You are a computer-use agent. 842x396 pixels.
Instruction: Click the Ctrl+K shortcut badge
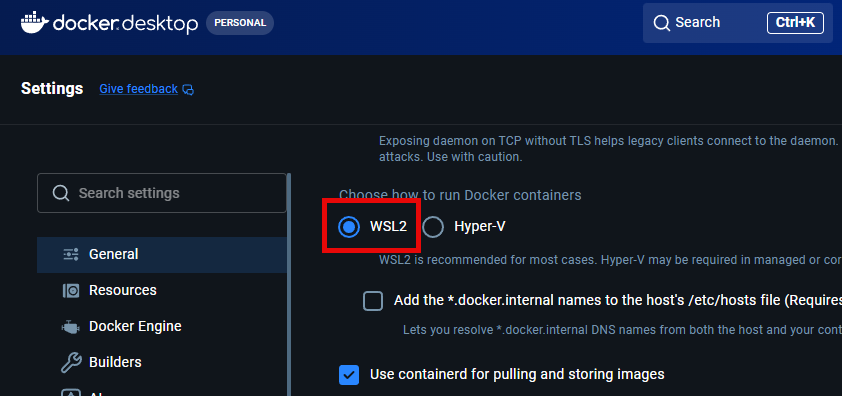click(x=795, y=23)
